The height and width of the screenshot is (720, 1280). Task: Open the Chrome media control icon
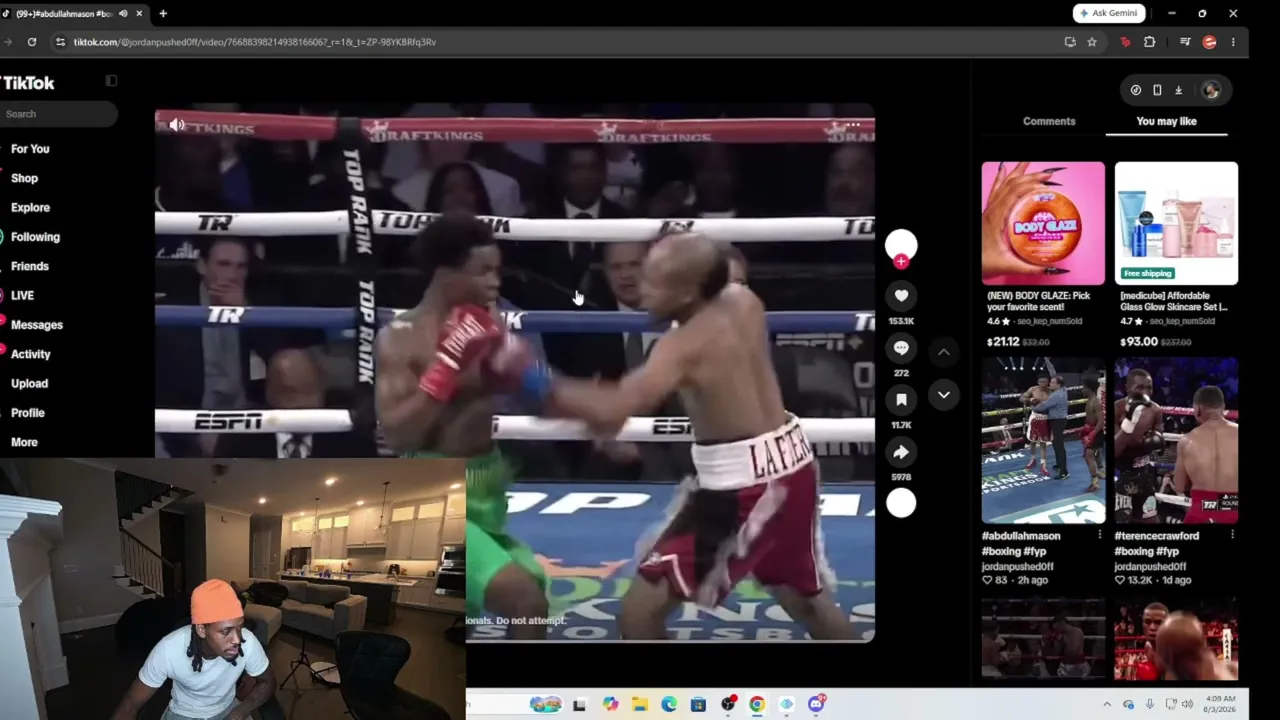pos(1185,42)
